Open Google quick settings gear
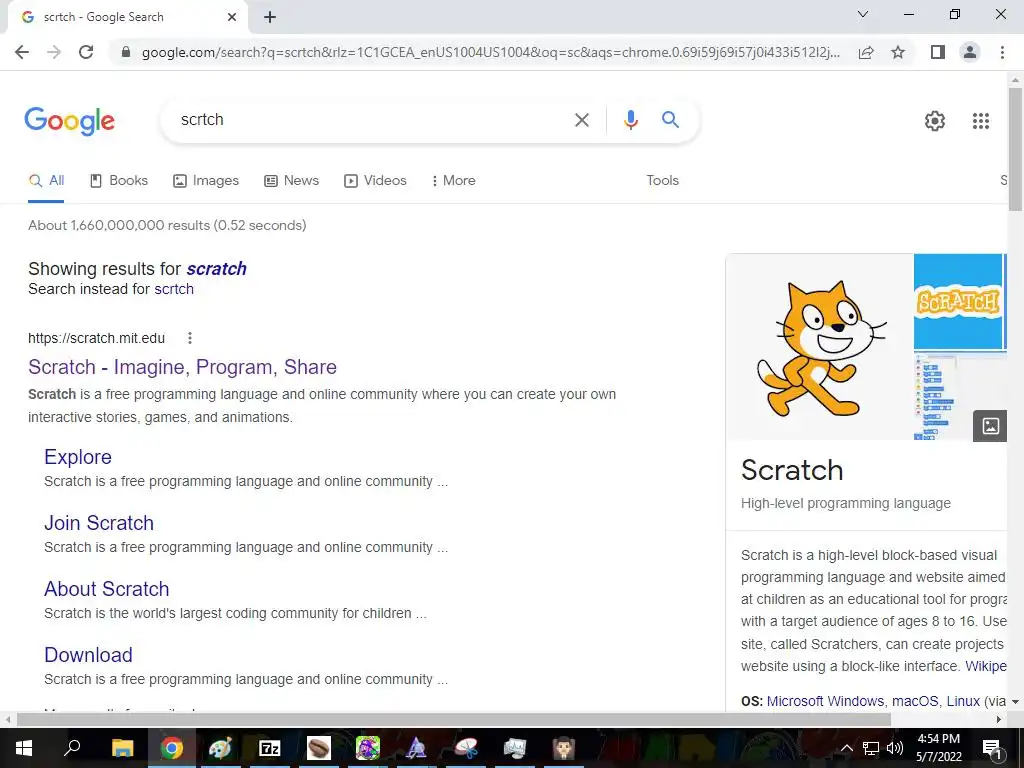The image size is (1024, 768). pos(935,121)
